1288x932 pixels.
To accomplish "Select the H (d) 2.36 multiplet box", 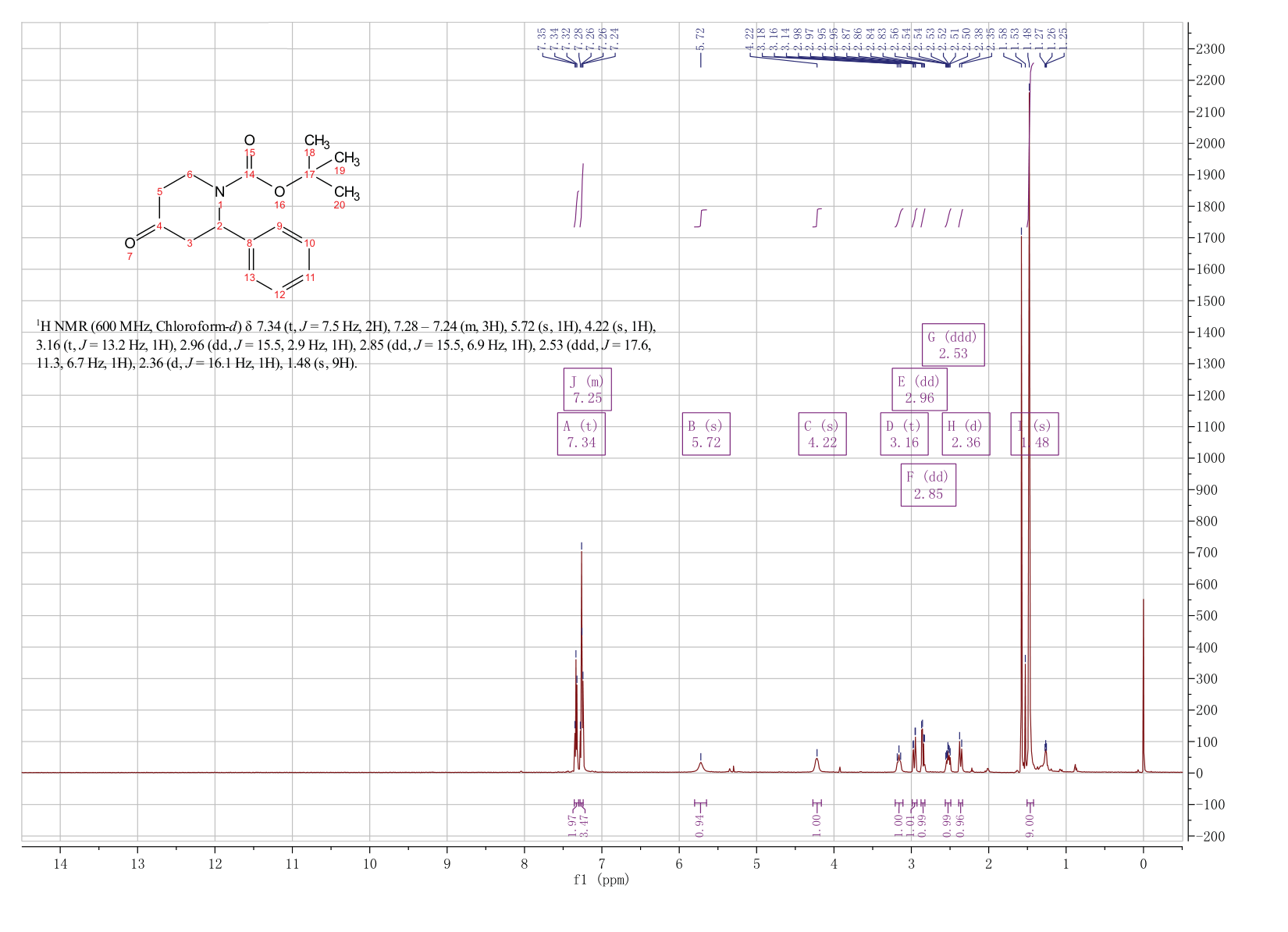I will coord(966,434).
